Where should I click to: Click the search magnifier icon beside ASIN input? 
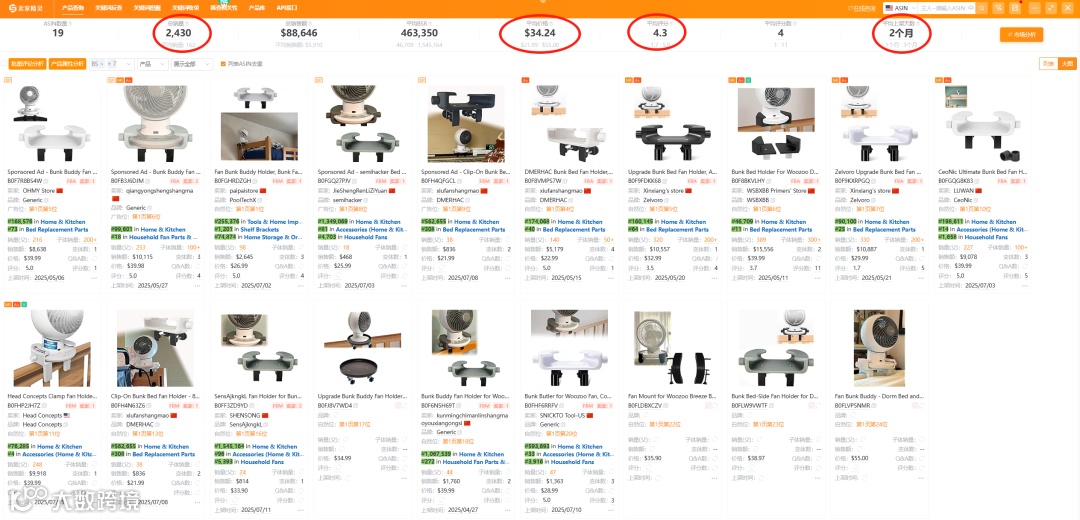(x=982, y=8)
